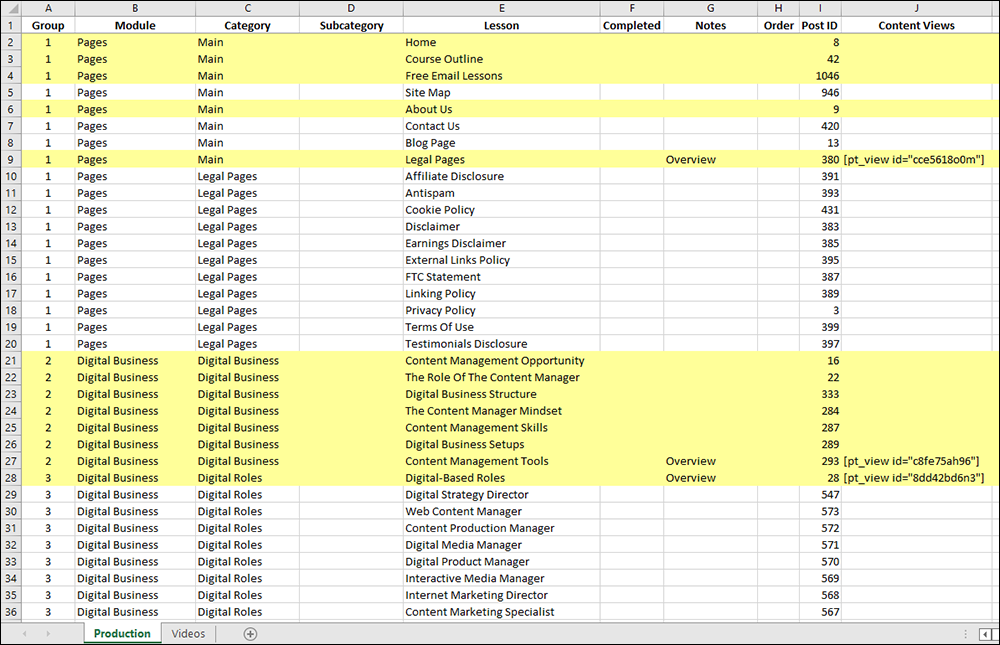Select the "Digital Strategy Director" cell
This screenshot has width=1000, height=645.
[x=501, y=494]
